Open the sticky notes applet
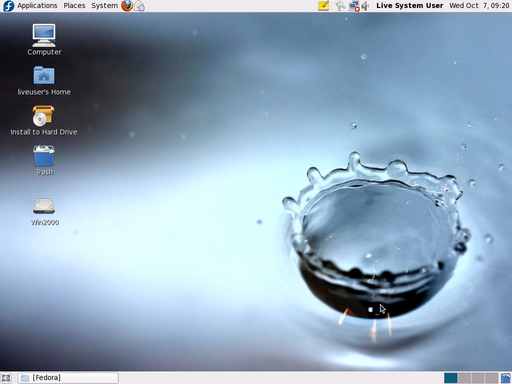This screenshot has height=384, width=512. (323, 6)
